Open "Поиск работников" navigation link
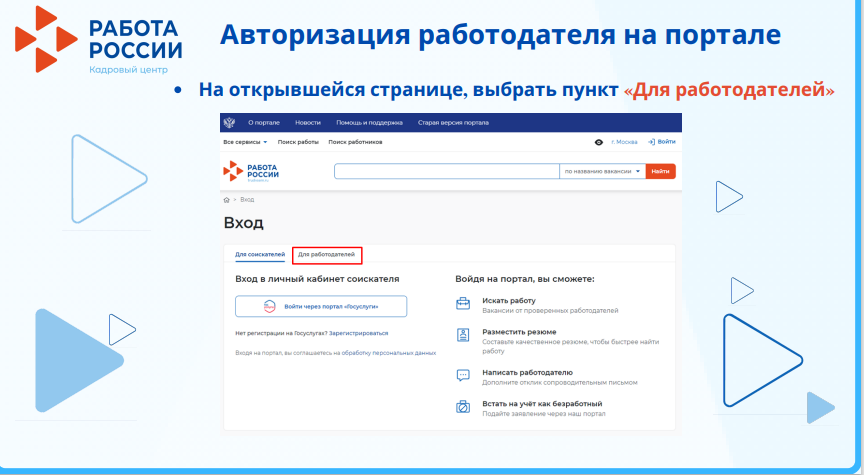Viewport: 864px width, 475px height. [x=355, y=142]
